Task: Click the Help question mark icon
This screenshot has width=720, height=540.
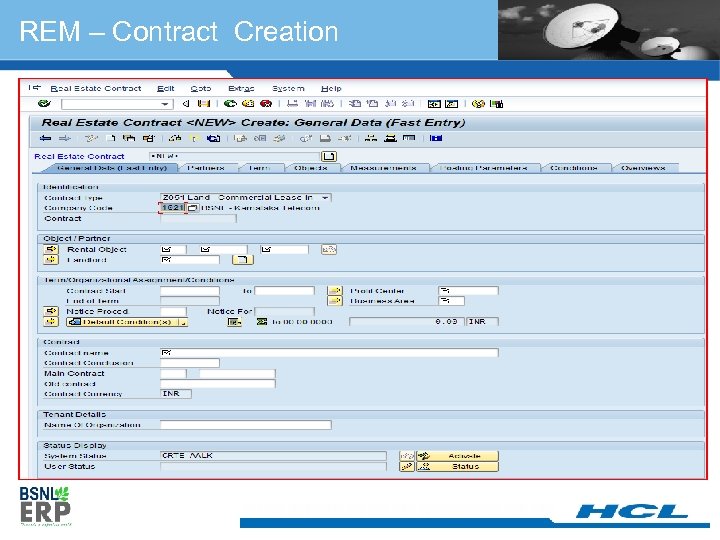Action: [478, 104]
